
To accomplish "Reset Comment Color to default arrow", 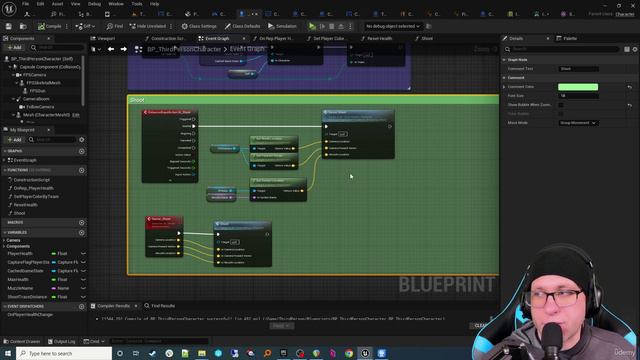I will point(629,87).
